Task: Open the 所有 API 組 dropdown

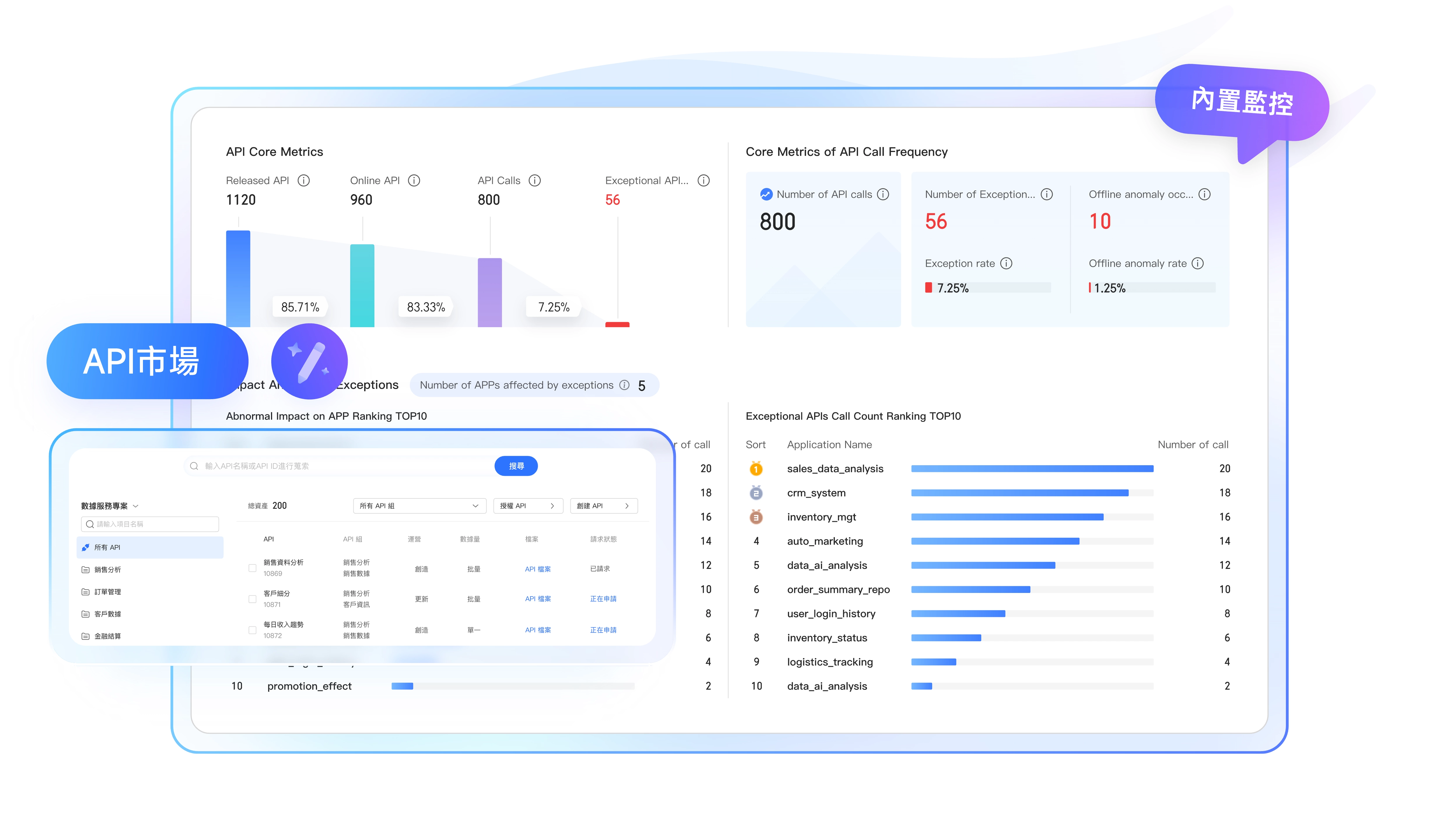Action: 419,506
